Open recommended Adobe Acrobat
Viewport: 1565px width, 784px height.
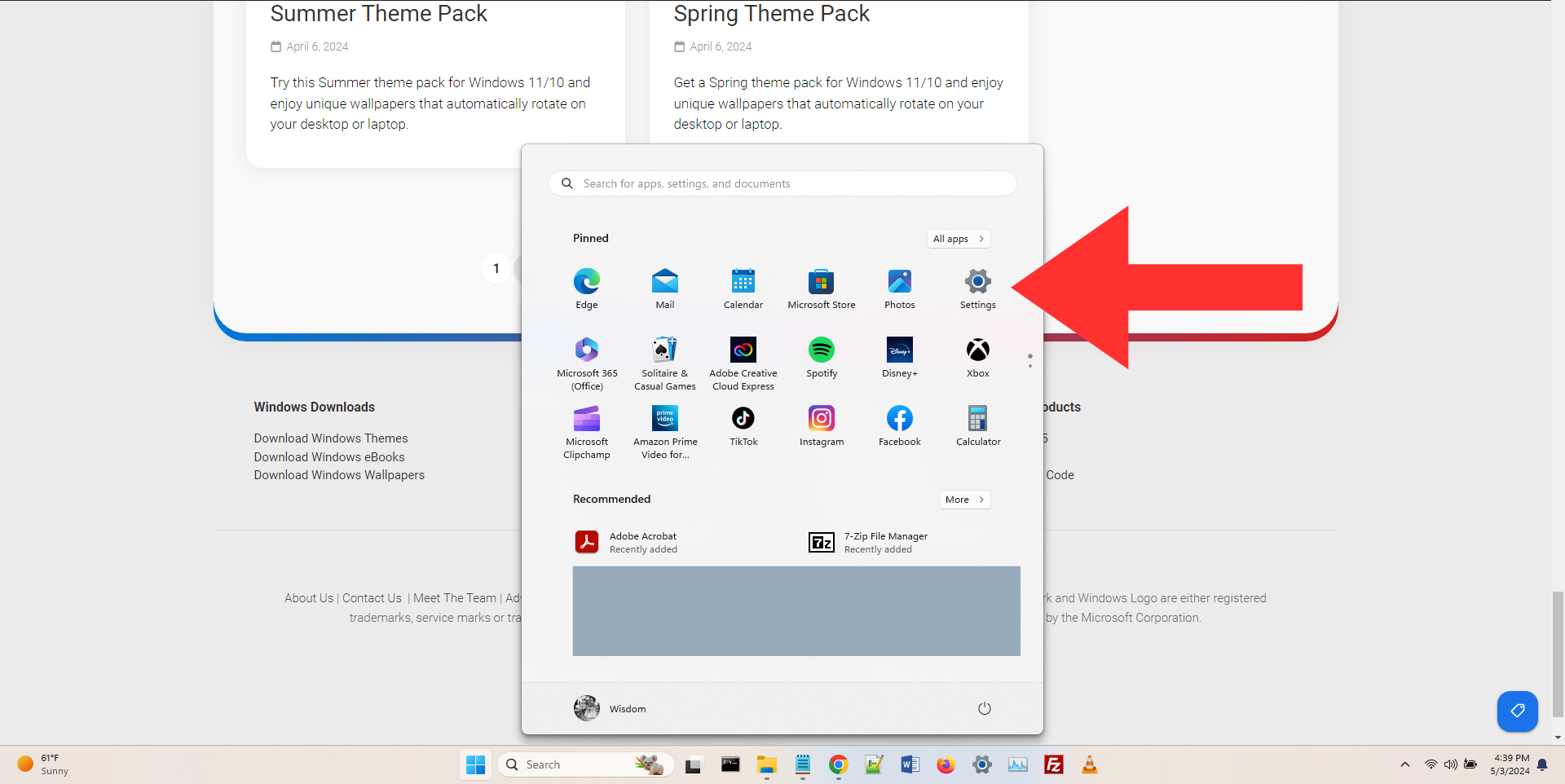coord(628,542)
